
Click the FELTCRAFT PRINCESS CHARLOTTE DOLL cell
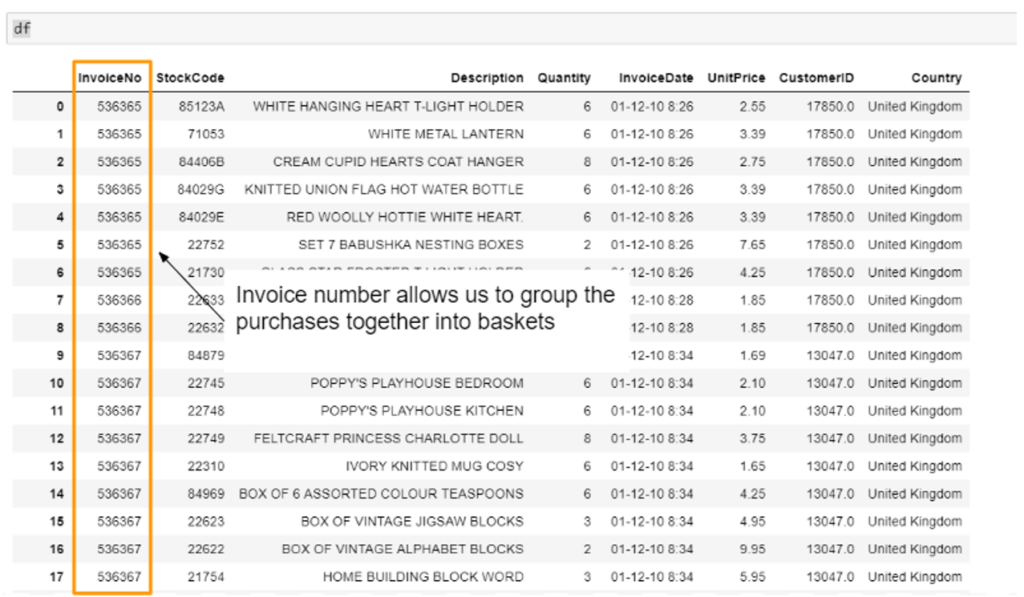pos(388,438)
